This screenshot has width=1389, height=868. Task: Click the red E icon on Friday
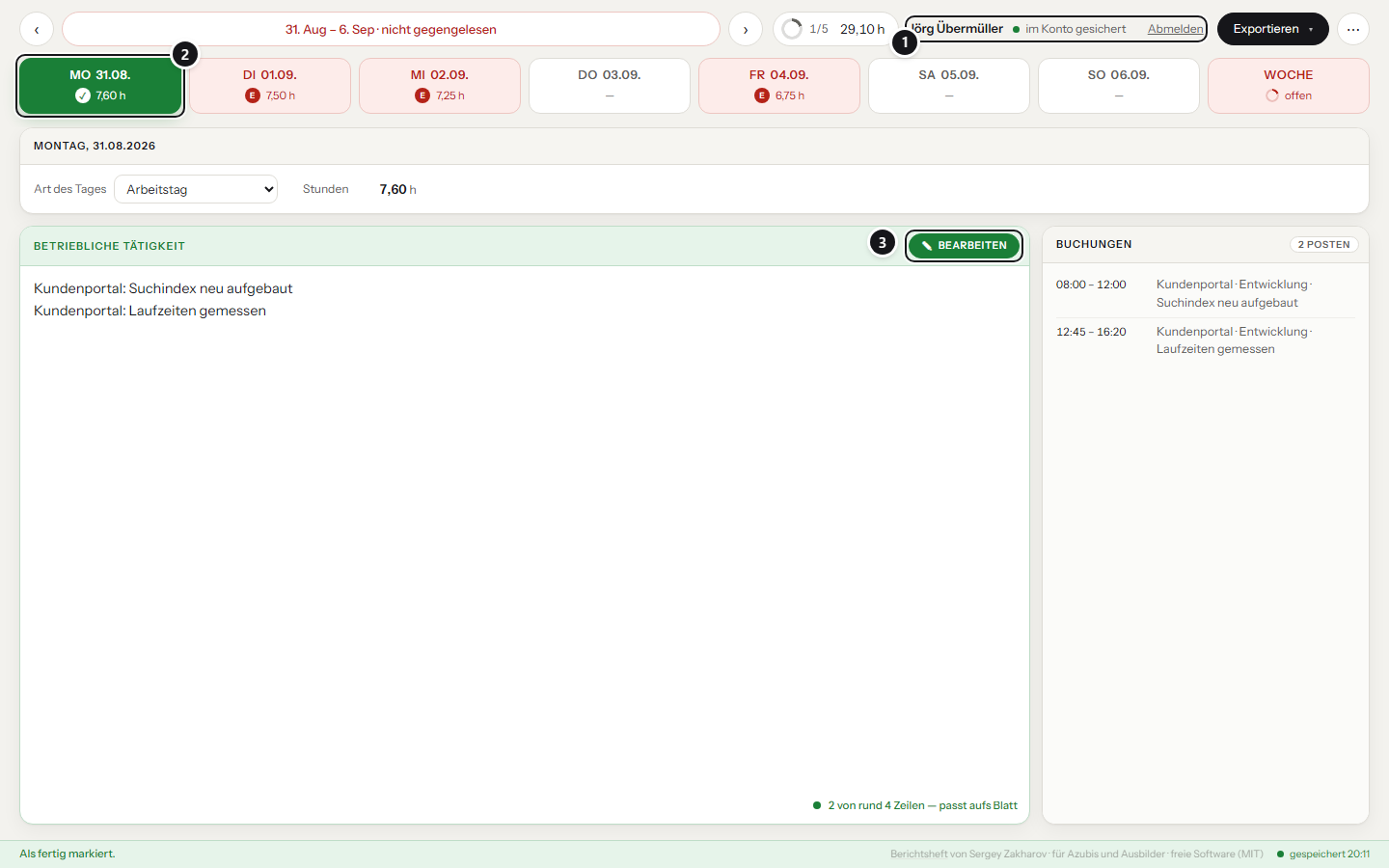762,95
